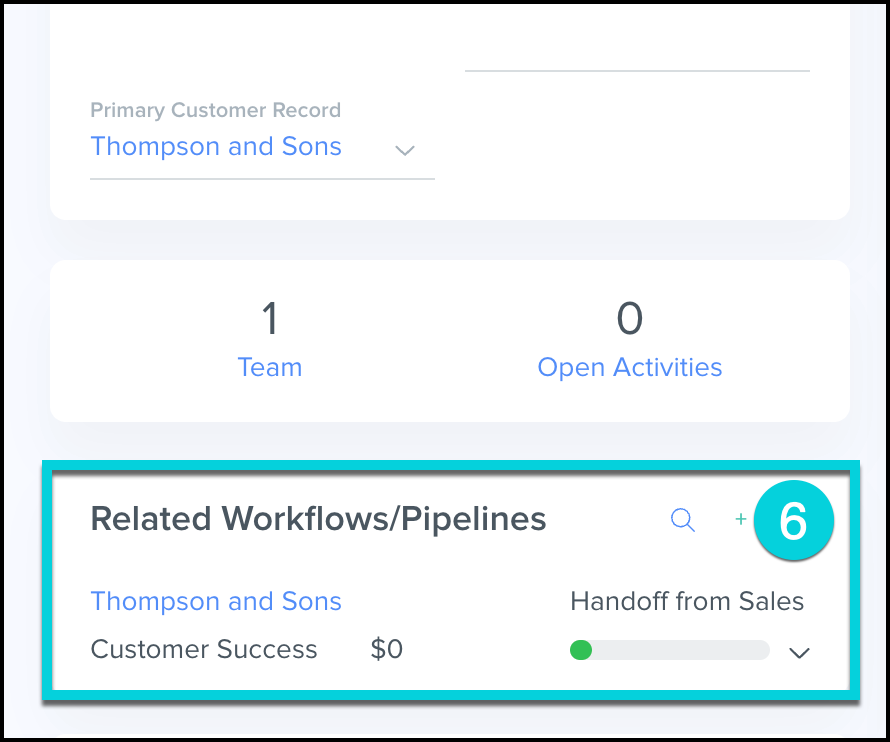890x742 pixels.
Task: Open the Primary Customer Record dropdown arrow
Action: [404, 150]
